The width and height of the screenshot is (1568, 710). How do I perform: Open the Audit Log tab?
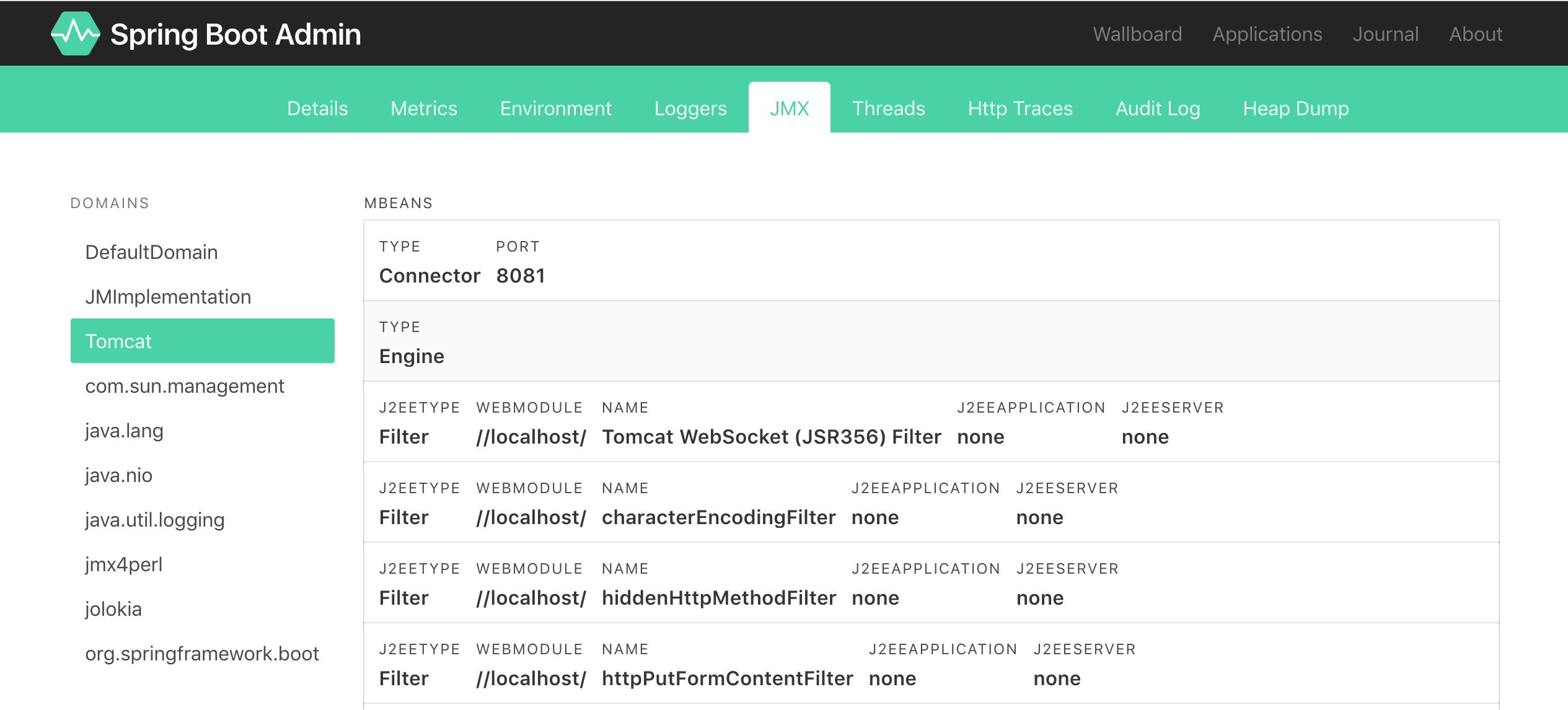[x=1158, y=108]
